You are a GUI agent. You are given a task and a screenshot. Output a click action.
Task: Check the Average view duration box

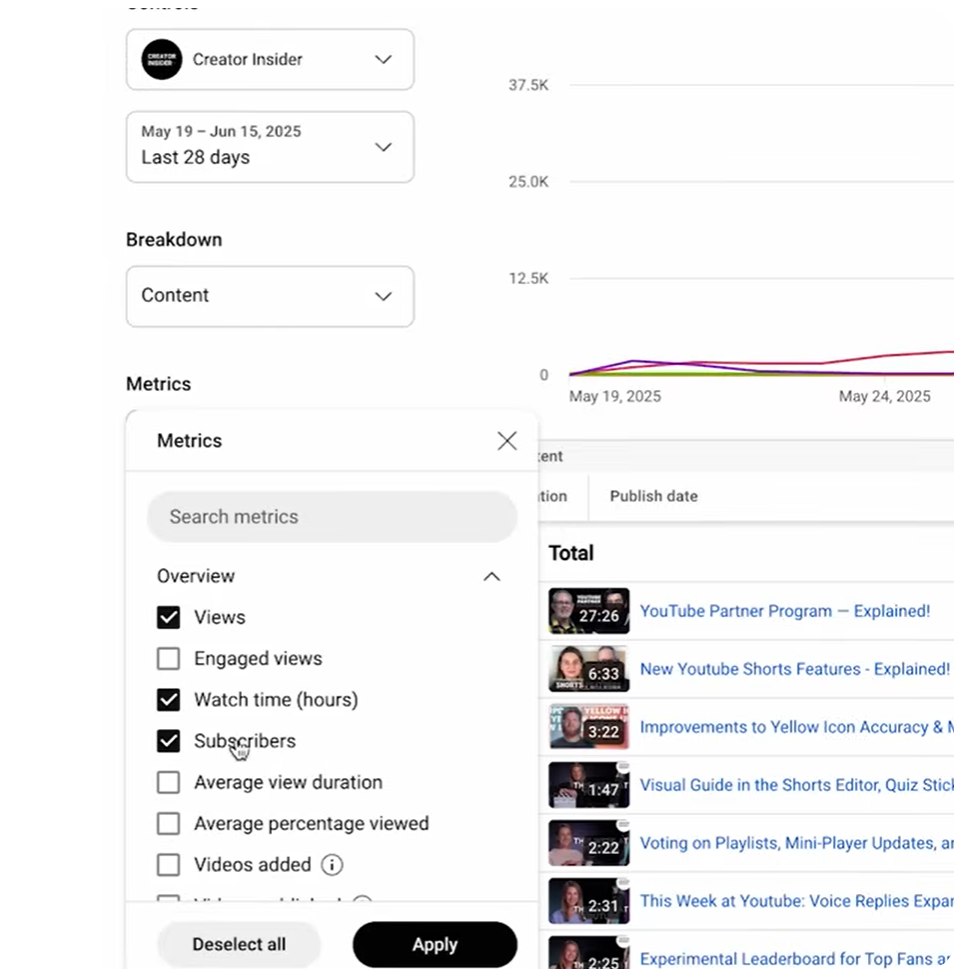(168, 782)
